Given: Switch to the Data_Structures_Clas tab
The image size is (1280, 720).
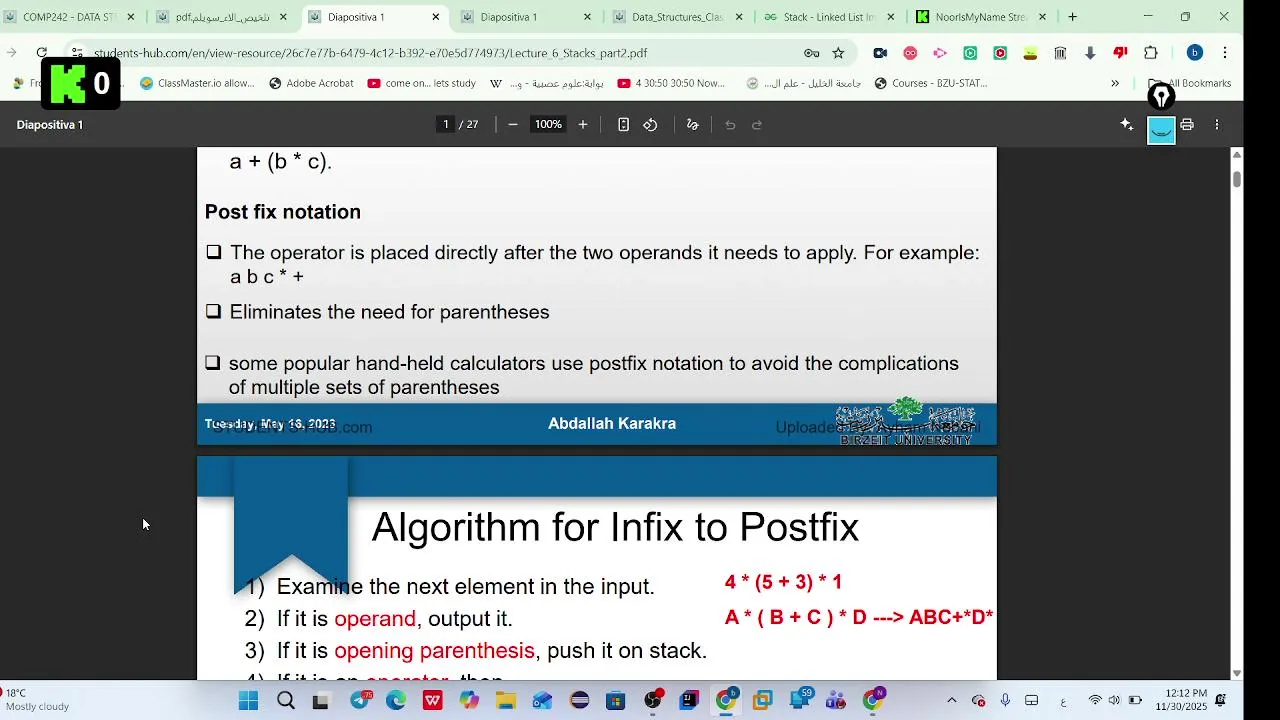Looking at the screenshot, I should [678, 17].
